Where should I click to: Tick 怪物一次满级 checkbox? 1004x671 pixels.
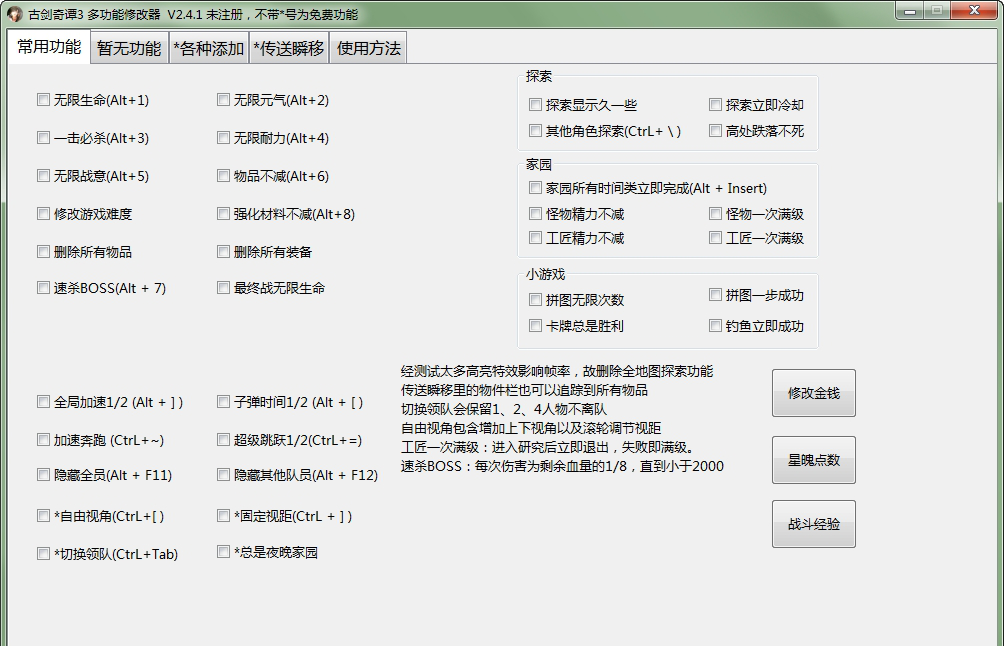pyautogui.click(x=716, y=214)
